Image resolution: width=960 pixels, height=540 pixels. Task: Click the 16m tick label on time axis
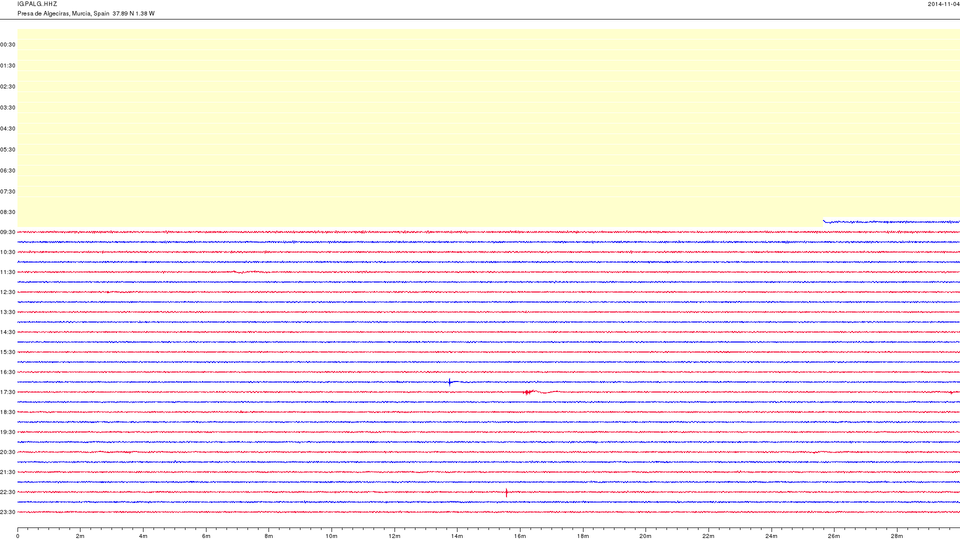point(520,536)
